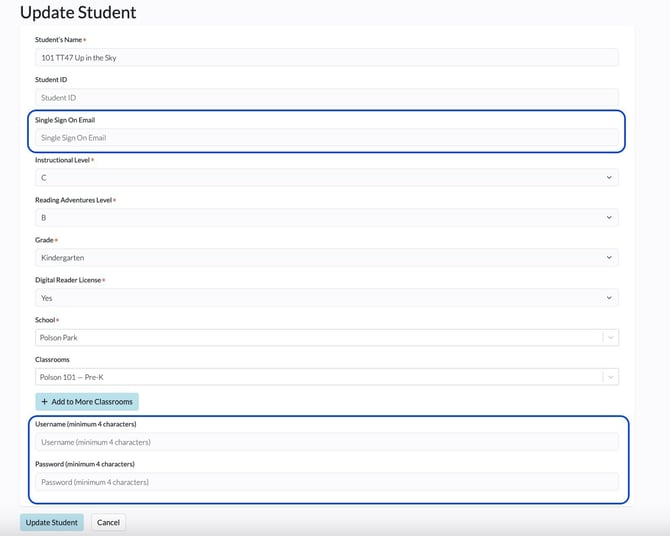The image size is (670, 536).
Task: Open the Digital Reader License dropdown
Action: 326,298
